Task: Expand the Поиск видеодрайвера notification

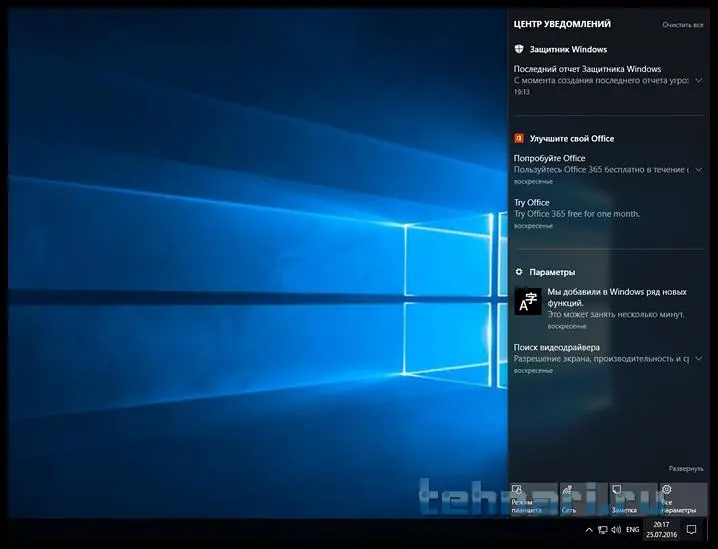Action: tap(699, 359)
